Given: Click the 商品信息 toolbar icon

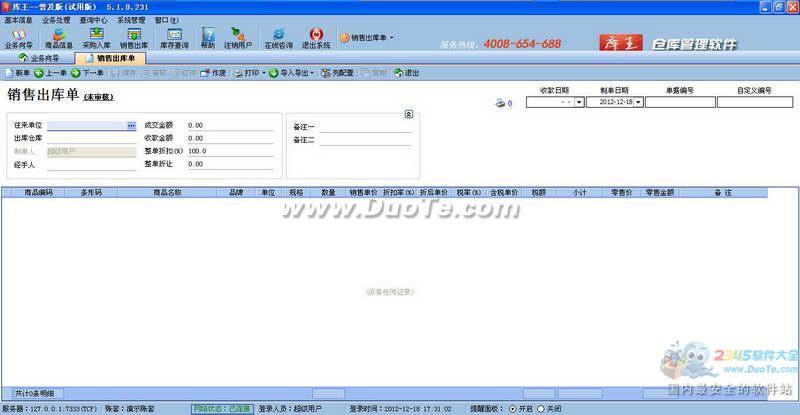Looking at the screenshot, I should (x=59, y=38).
